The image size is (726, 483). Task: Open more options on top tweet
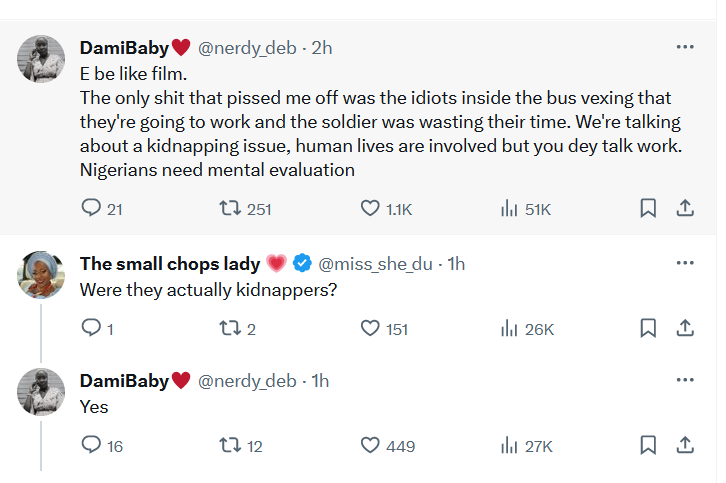(685, 47)
